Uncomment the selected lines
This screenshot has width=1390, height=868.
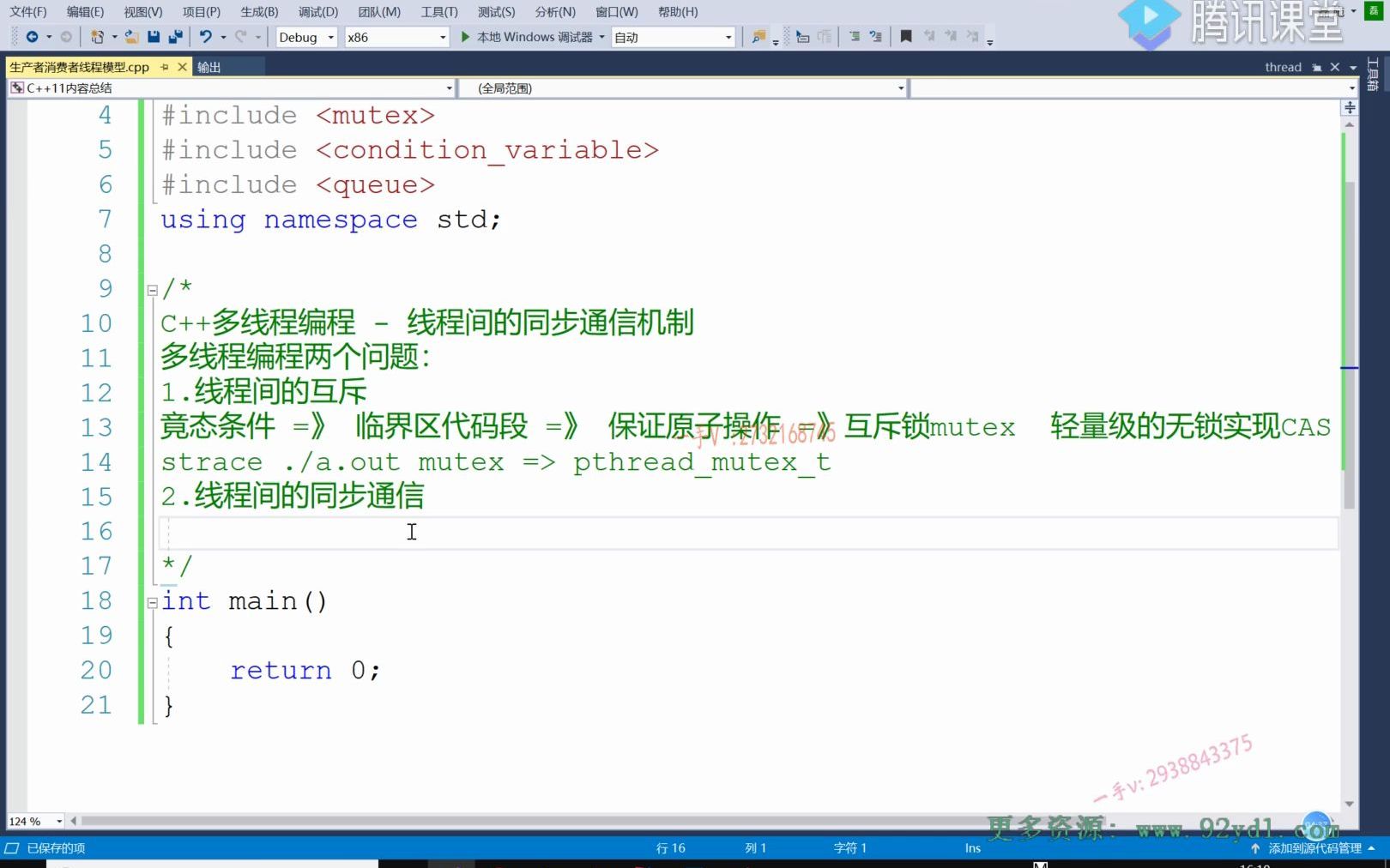pyautogui.click(x=876, y=36)
